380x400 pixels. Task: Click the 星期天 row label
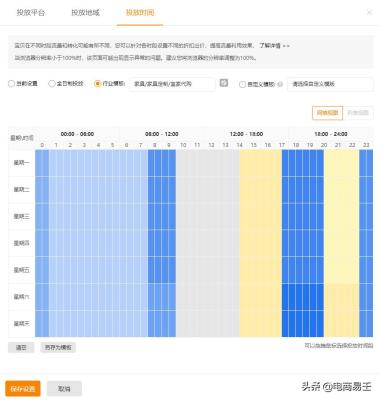point(22,324)
